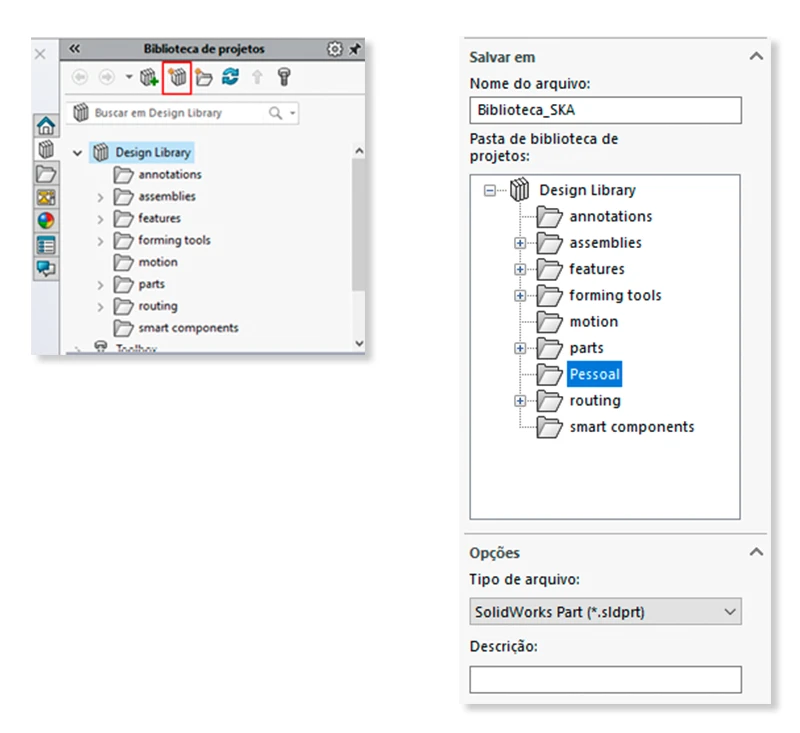The image size is (800, 733).
Task: Open the search options dropdown arrow
Action: pos(293,113)
